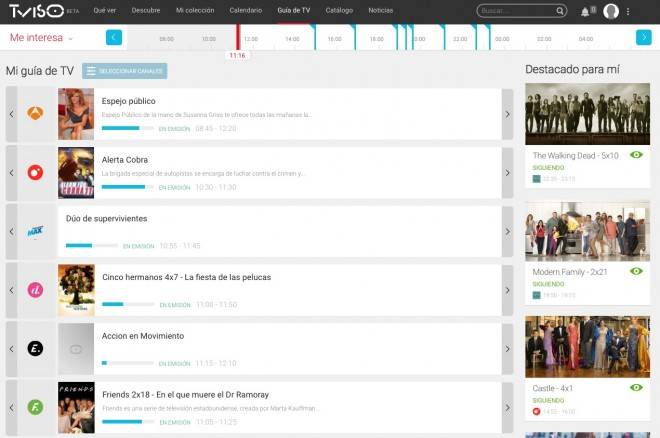Go to next programme on Alerta Cobra row

[x=507, y=173]
